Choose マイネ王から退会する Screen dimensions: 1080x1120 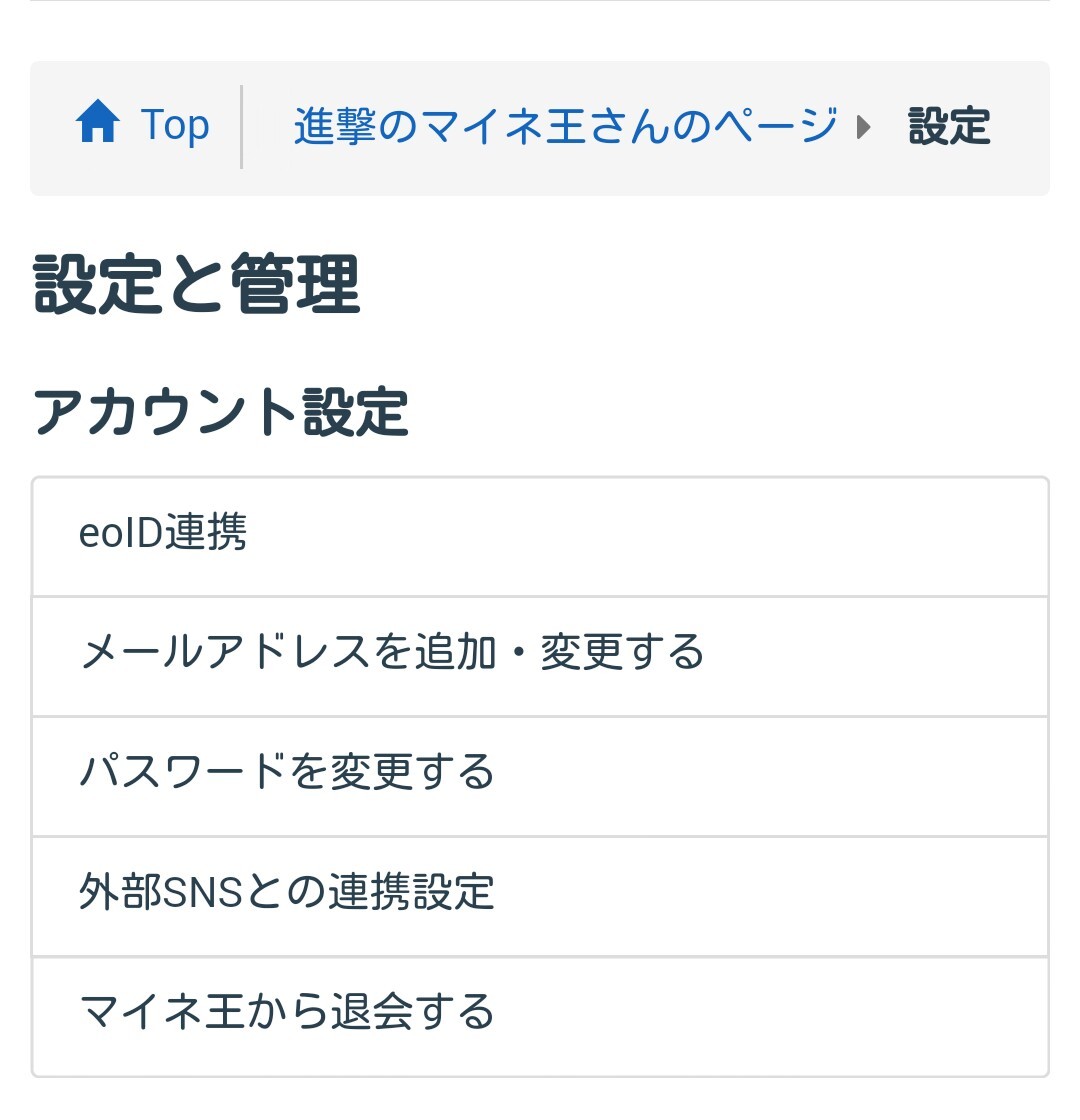540,1016
